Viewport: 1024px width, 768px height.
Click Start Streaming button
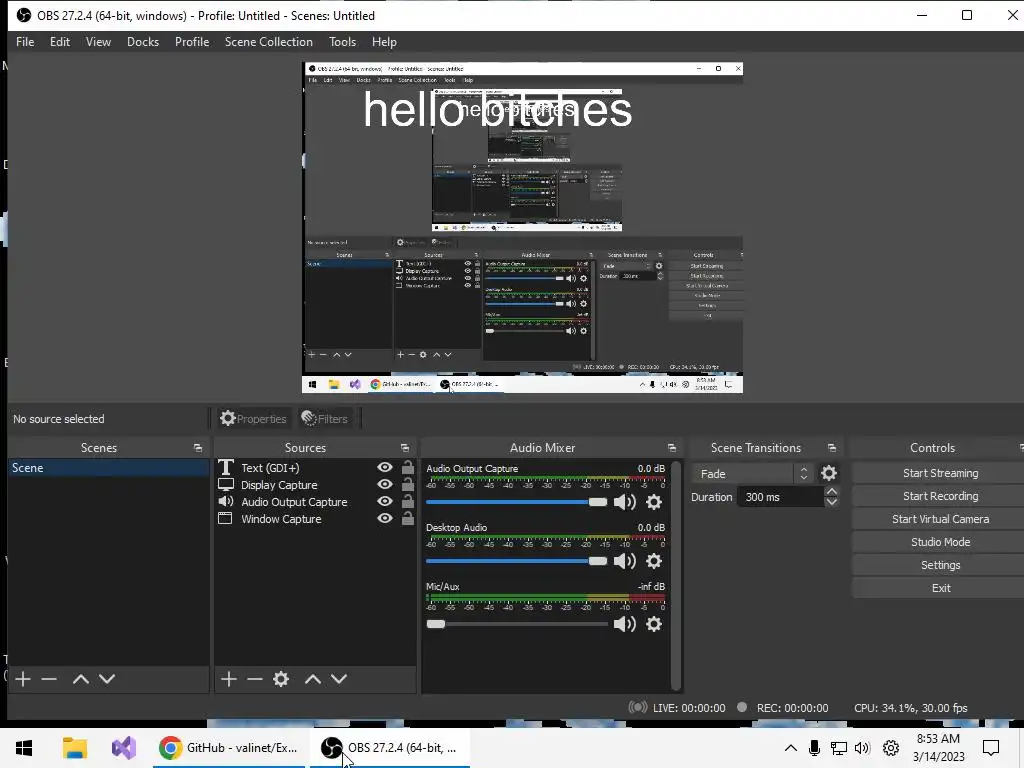coord(940,473)
